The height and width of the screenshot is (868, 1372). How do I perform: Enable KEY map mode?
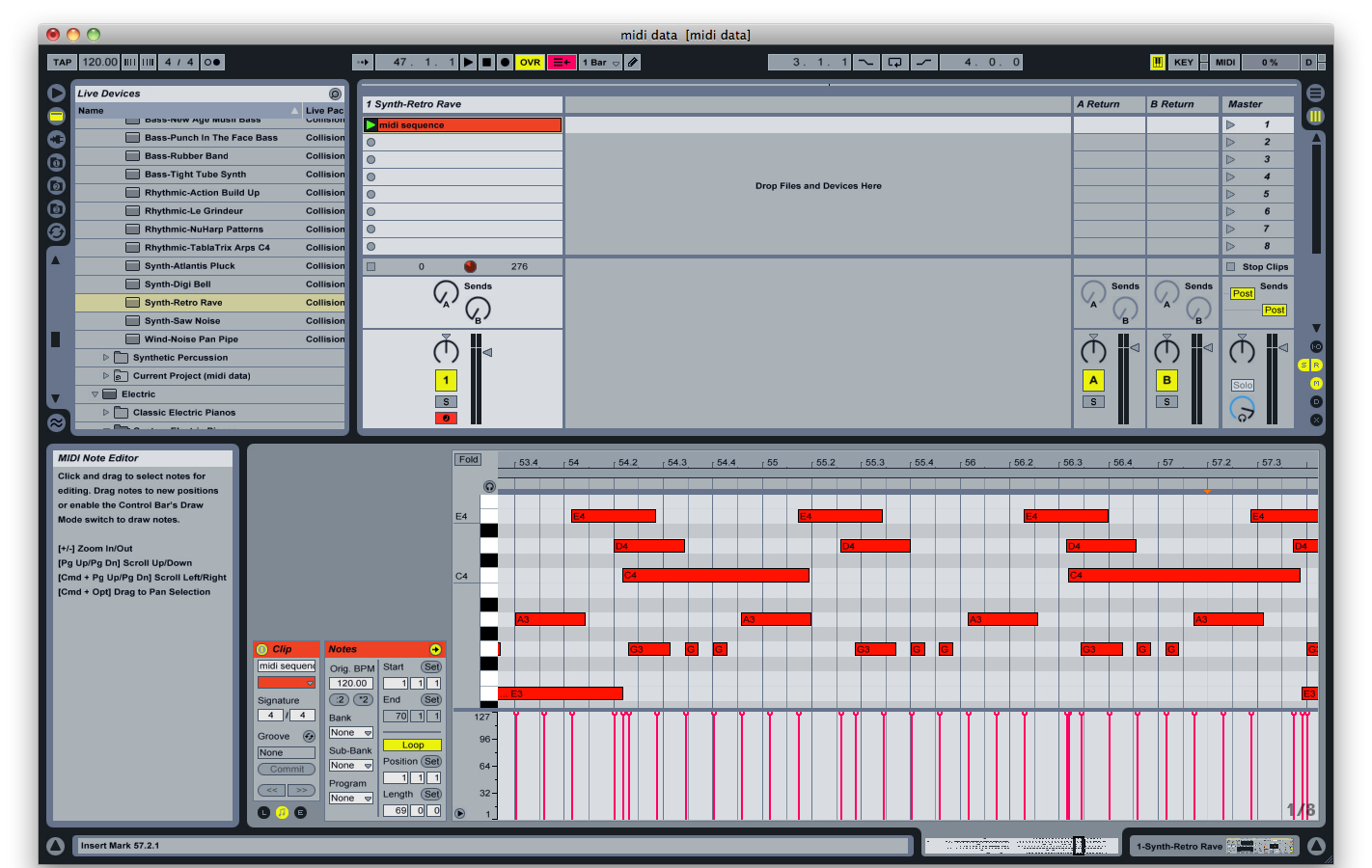(x=1184, y=62)
